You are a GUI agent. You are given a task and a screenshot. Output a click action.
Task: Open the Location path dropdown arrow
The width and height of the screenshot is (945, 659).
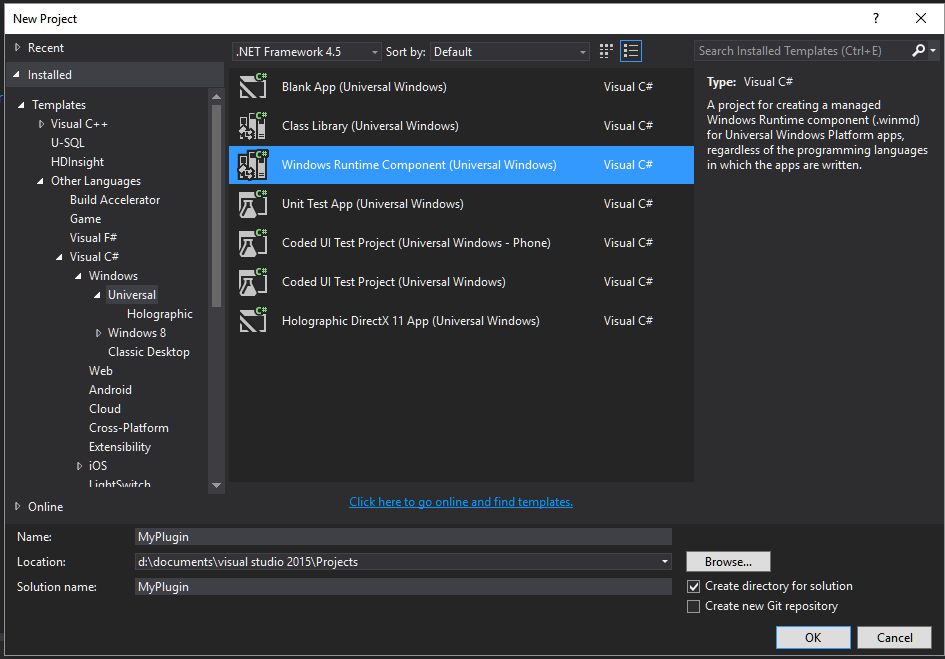[x=665, y=561]
